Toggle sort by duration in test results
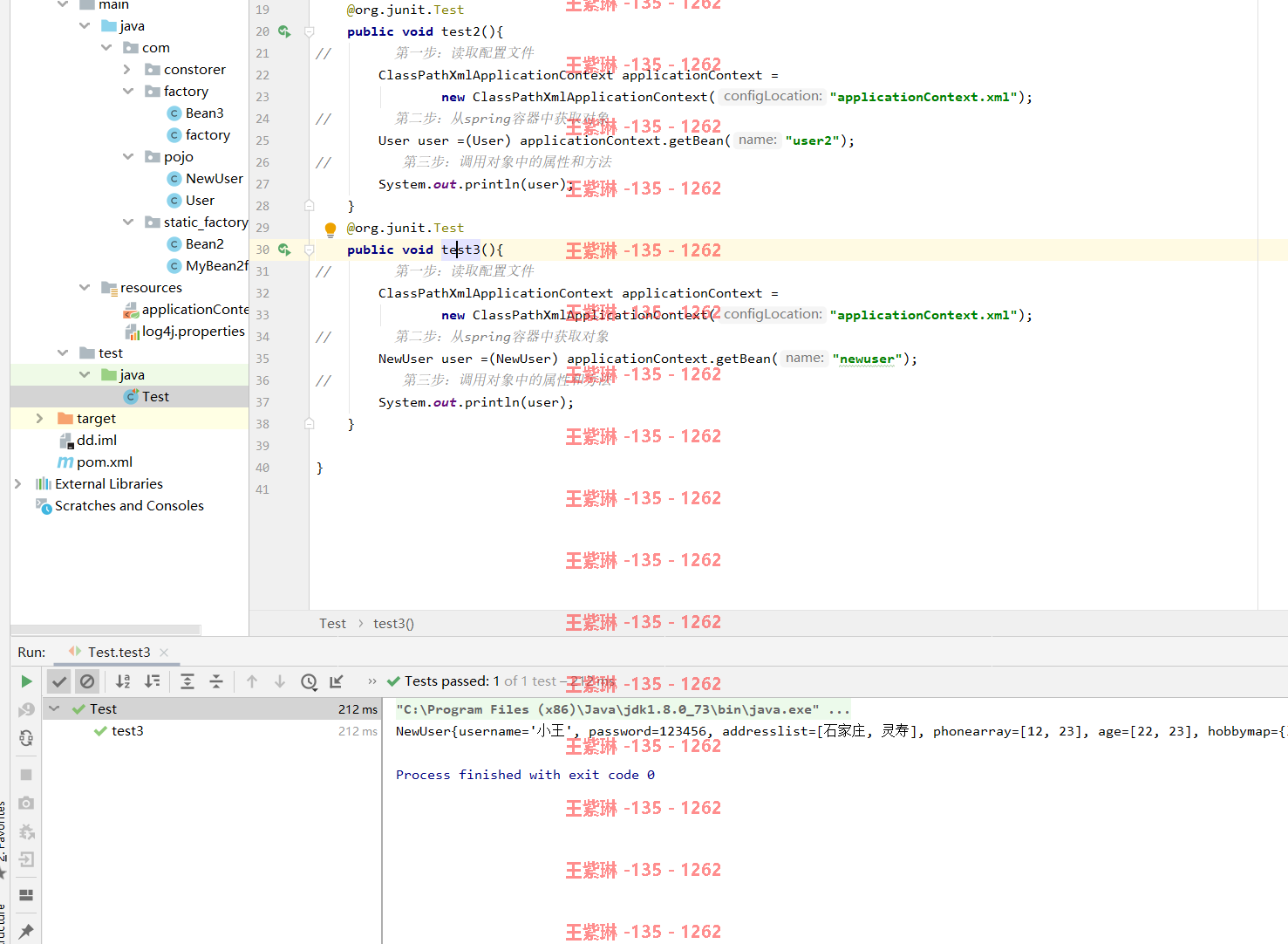 153,681
